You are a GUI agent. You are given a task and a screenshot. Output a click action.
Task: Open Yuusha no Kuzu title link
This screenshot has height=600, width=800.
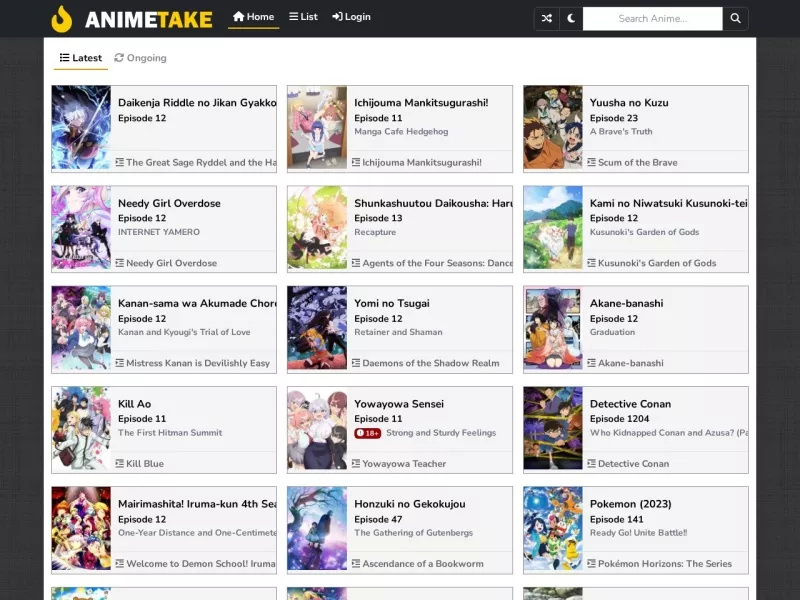point(629,103)
